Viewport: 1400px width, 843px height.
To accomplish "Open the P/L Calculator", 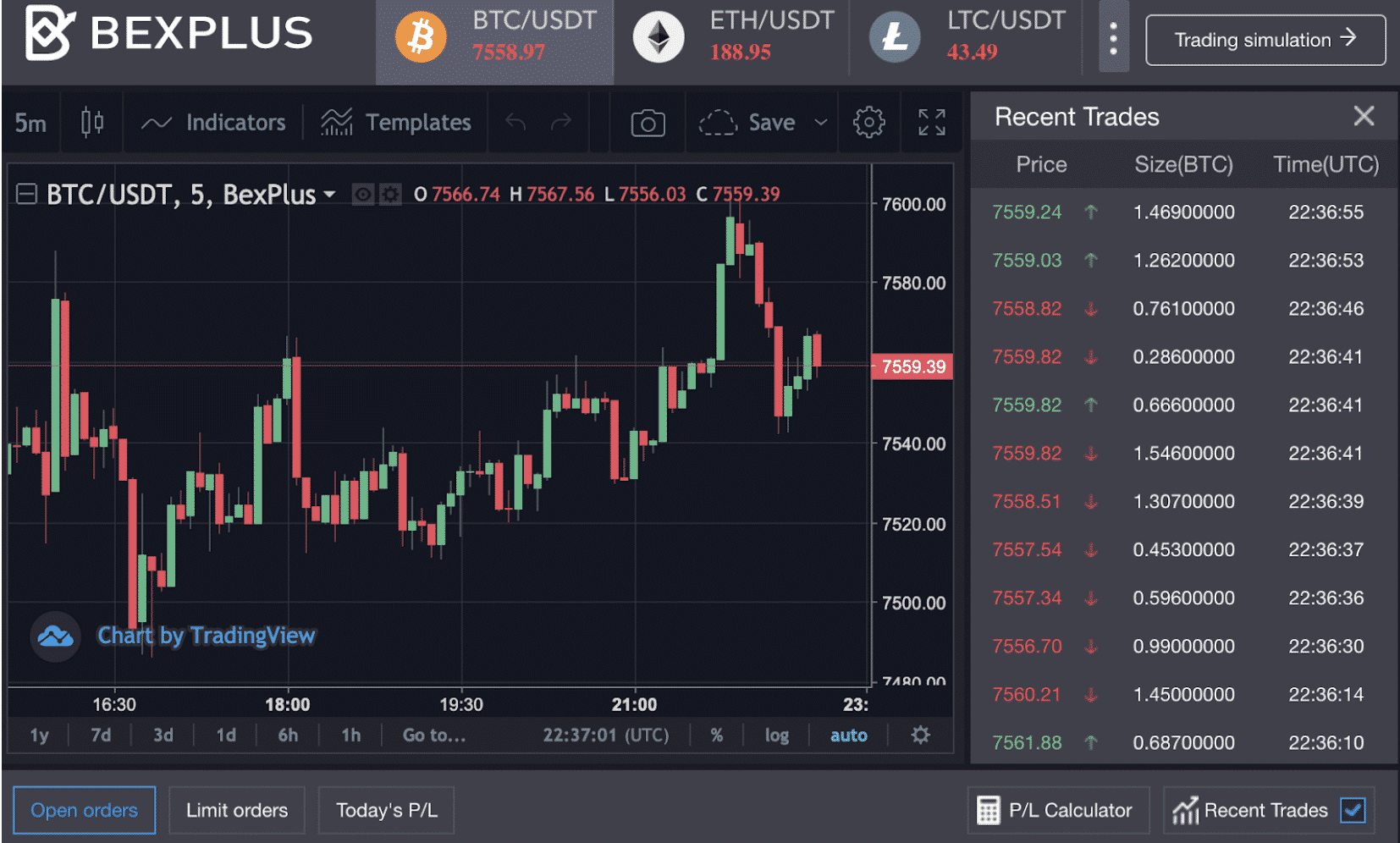I will [x=1059, y=810].
